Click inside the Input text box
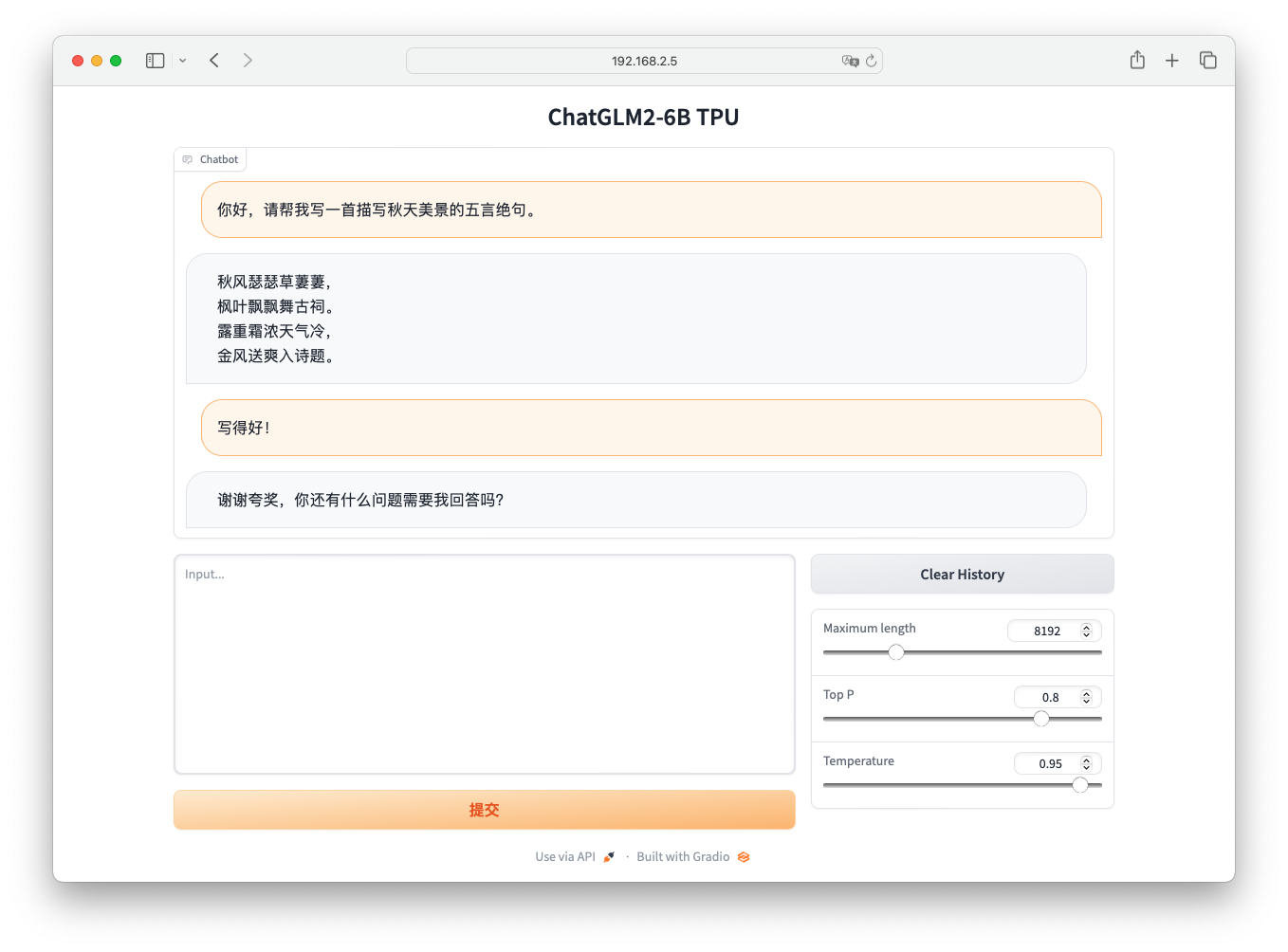Viewport: 1288px width, 952px height. click(x=484, y=664)
